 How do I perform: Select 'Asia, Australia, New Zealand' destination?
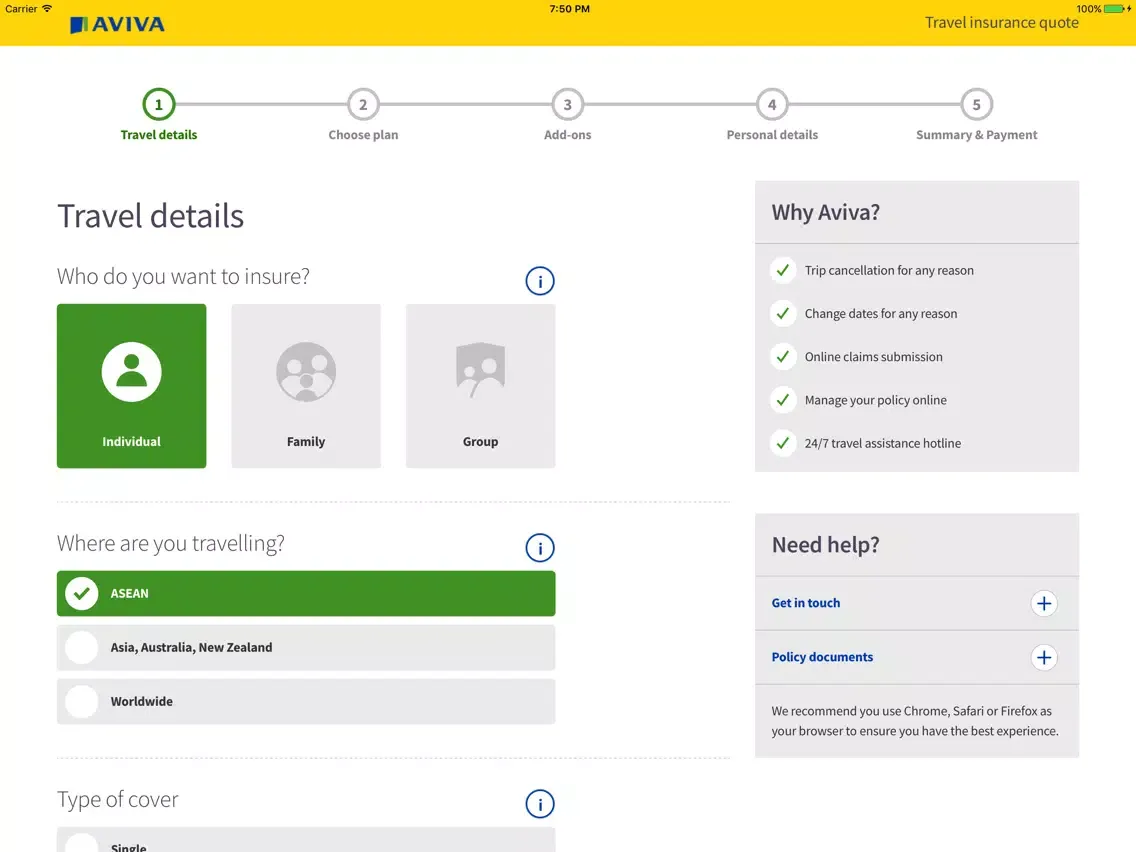click(306, 648)
